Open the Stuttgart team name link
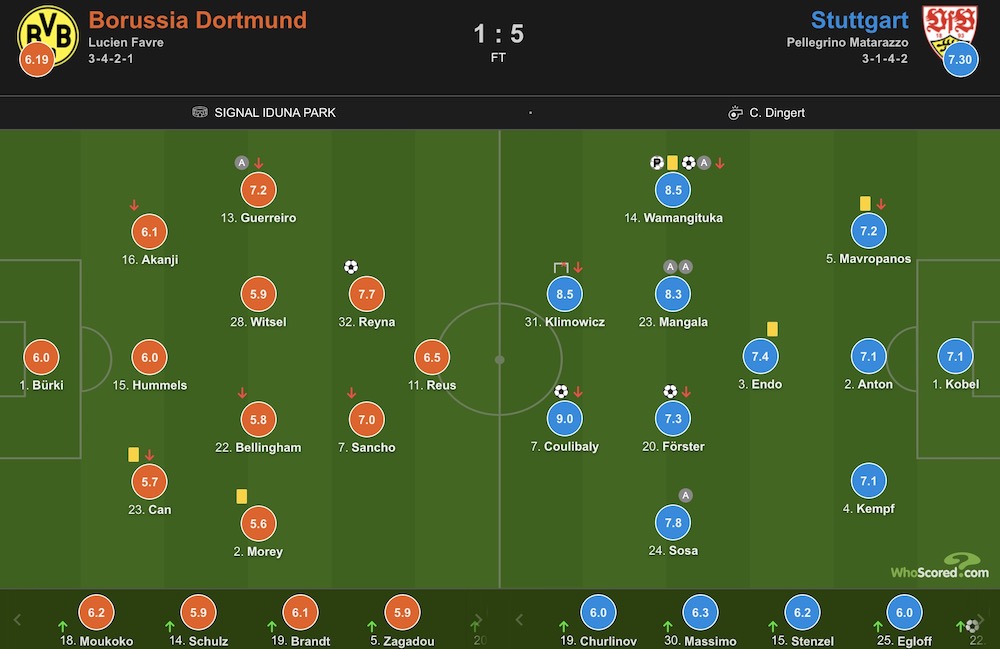 pos(859,20)
